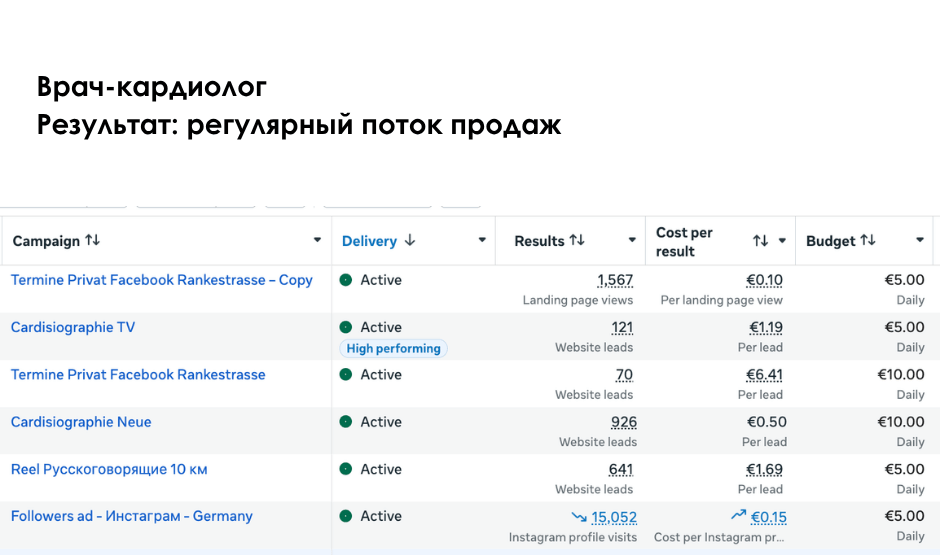Image resolution: width=940 pixels, height=555 pixels.
Task: Open Followers ad - Инстаграм - Germany campaign
Action: click(132, 517)
